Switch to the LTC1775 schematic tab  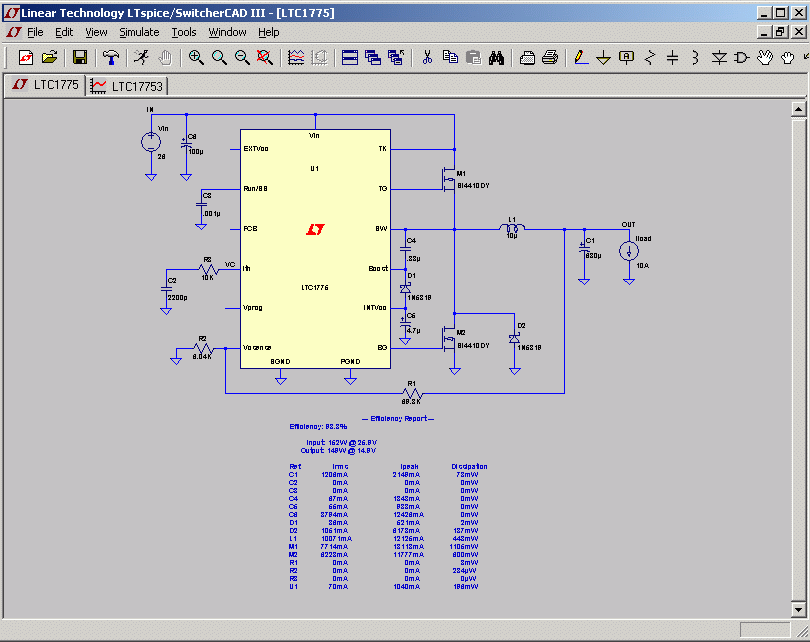coord(45,85)
